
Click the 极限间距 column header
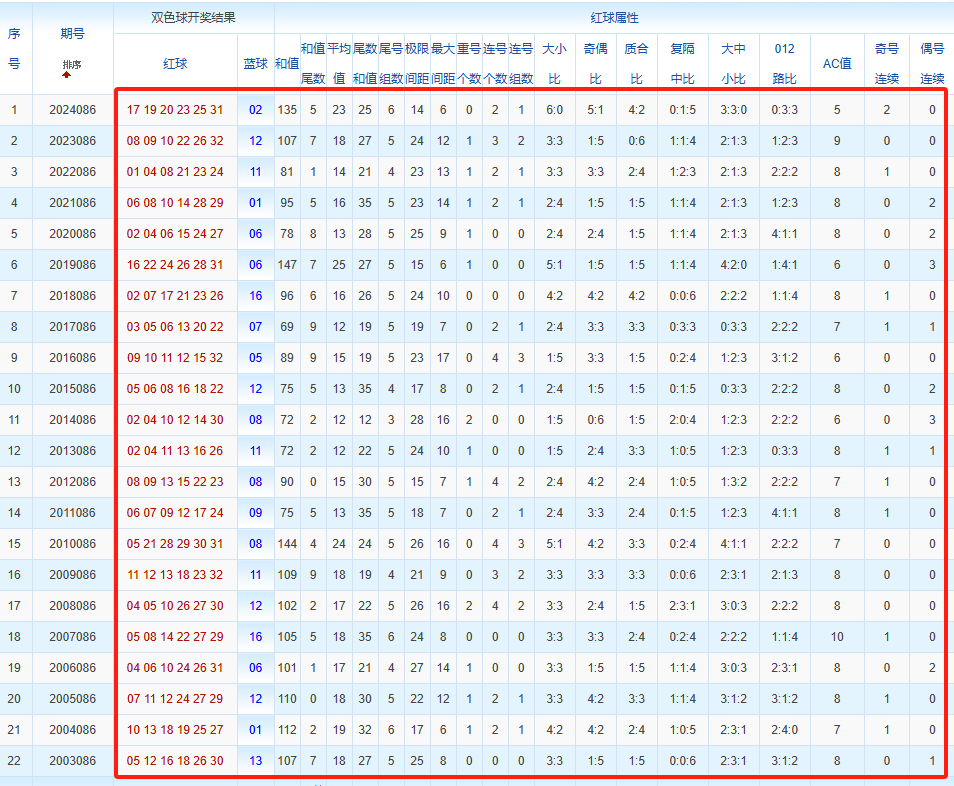click(x=417, y=64)
